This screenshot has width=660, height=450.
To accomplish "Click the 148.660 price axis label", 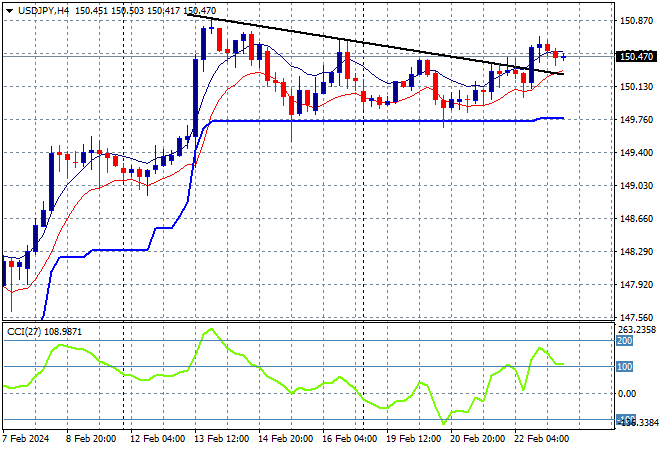I will pyautogui.click(x=636, y=218).
